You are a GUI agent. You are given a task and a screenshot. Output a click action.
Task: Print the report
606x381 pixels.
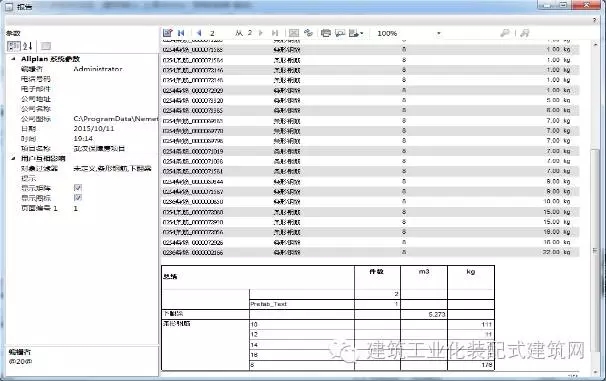[326, 33]
